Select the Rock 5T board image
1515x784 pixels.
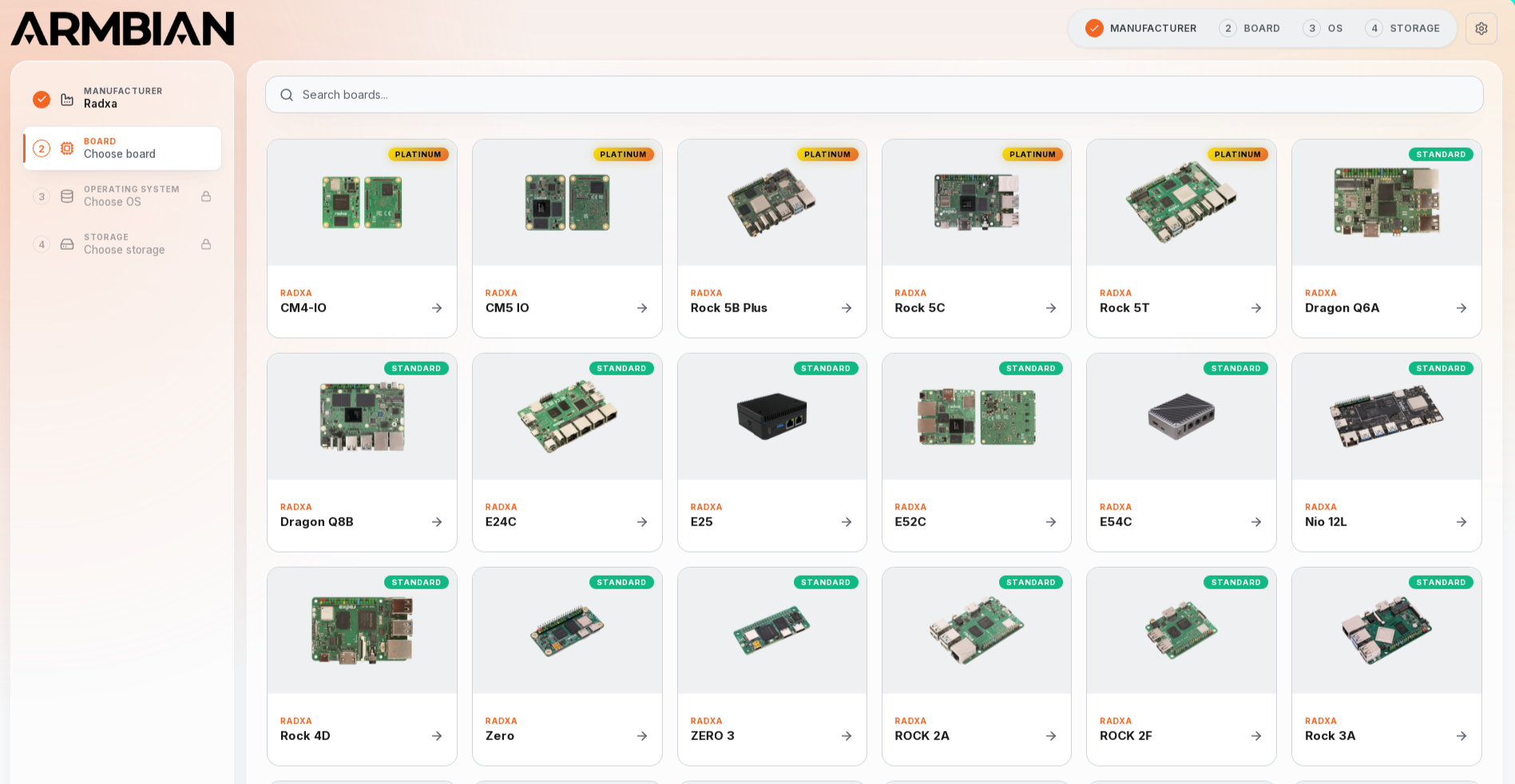tap(1181, 203)
